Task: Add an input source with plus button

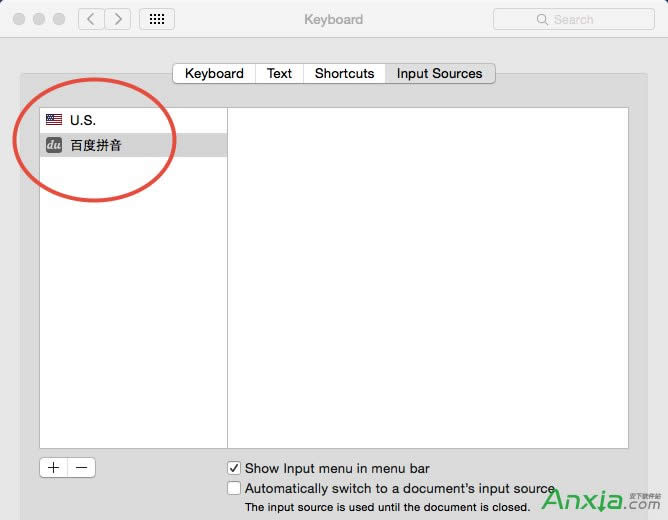Action: (54, 467)
